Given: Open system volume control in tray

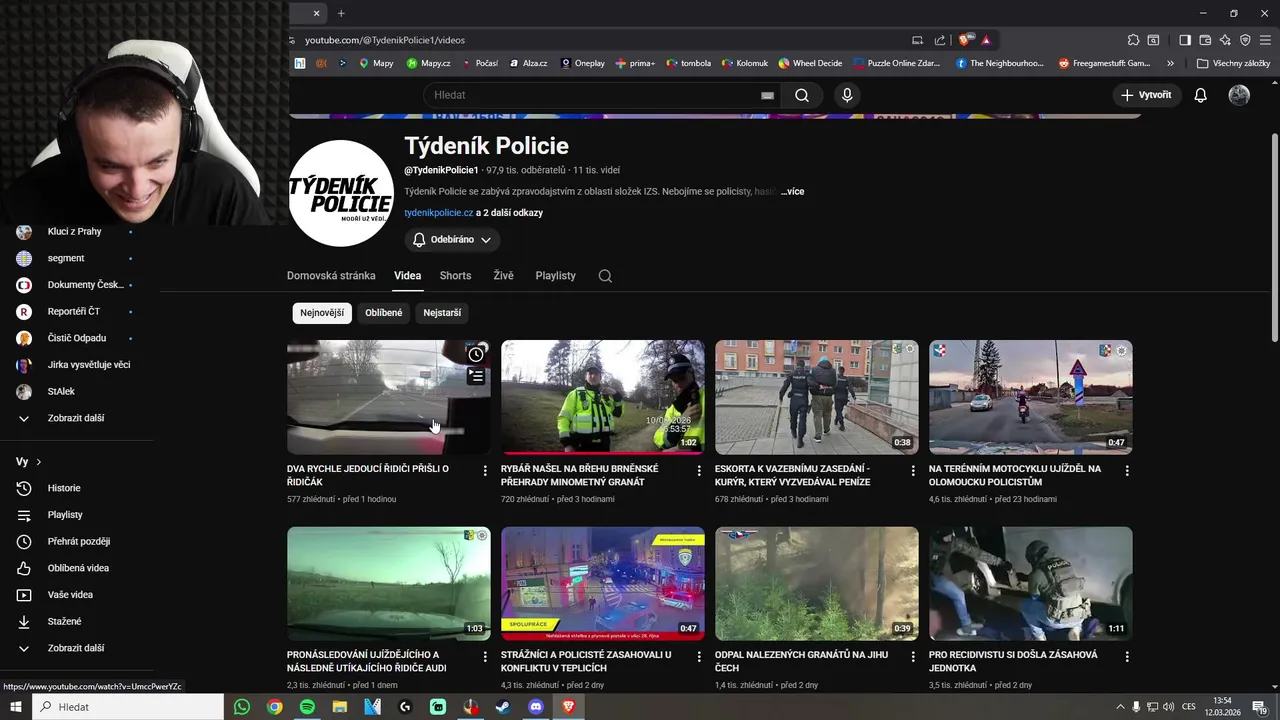Looking at the screenshot, I should pos(1168,707).
